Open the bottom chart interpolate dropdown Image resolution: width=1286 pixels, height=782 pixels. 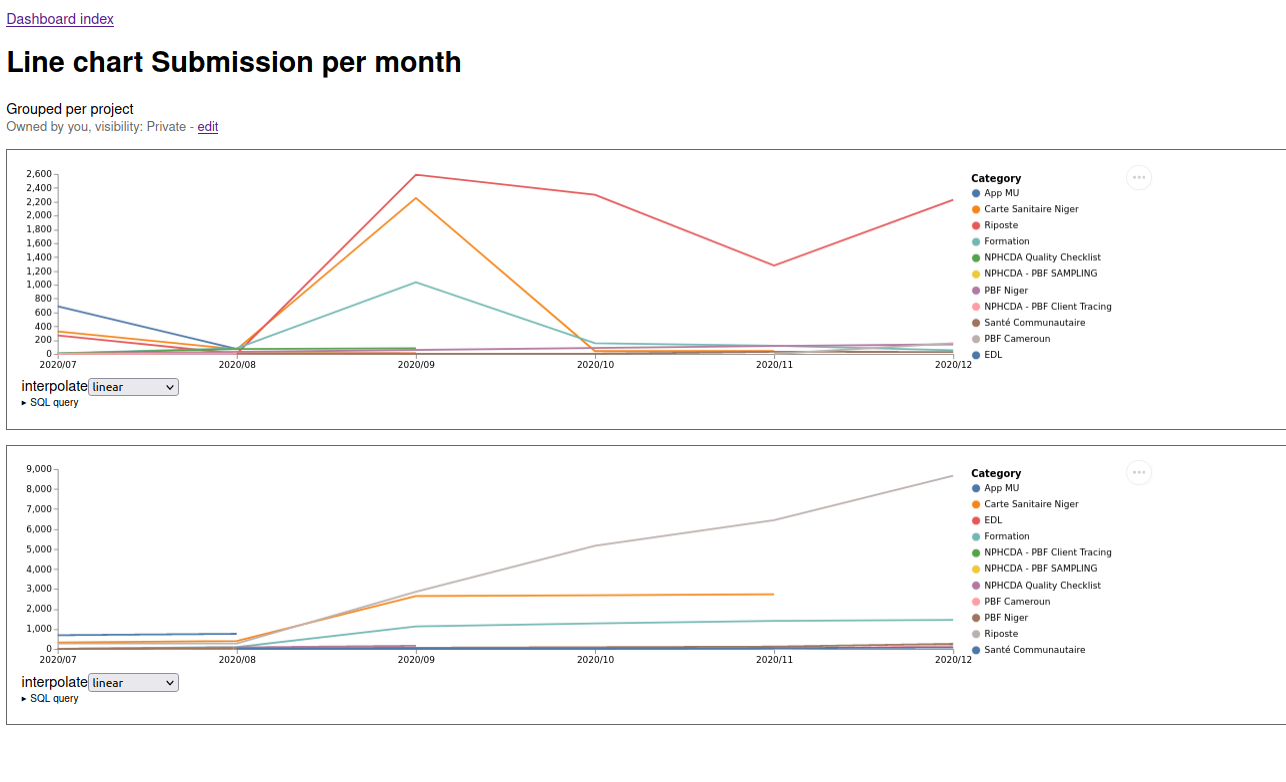pyautogui.click(x=133, y=683)
